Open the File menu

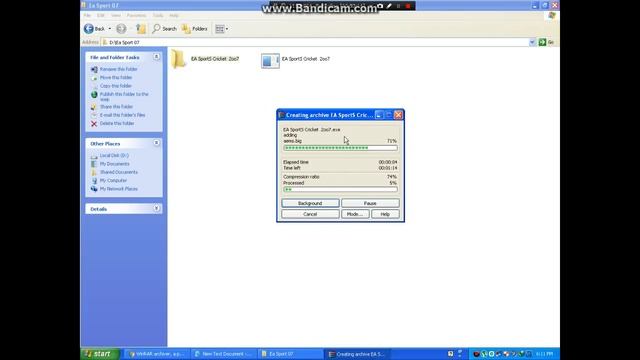coord(87,16)
